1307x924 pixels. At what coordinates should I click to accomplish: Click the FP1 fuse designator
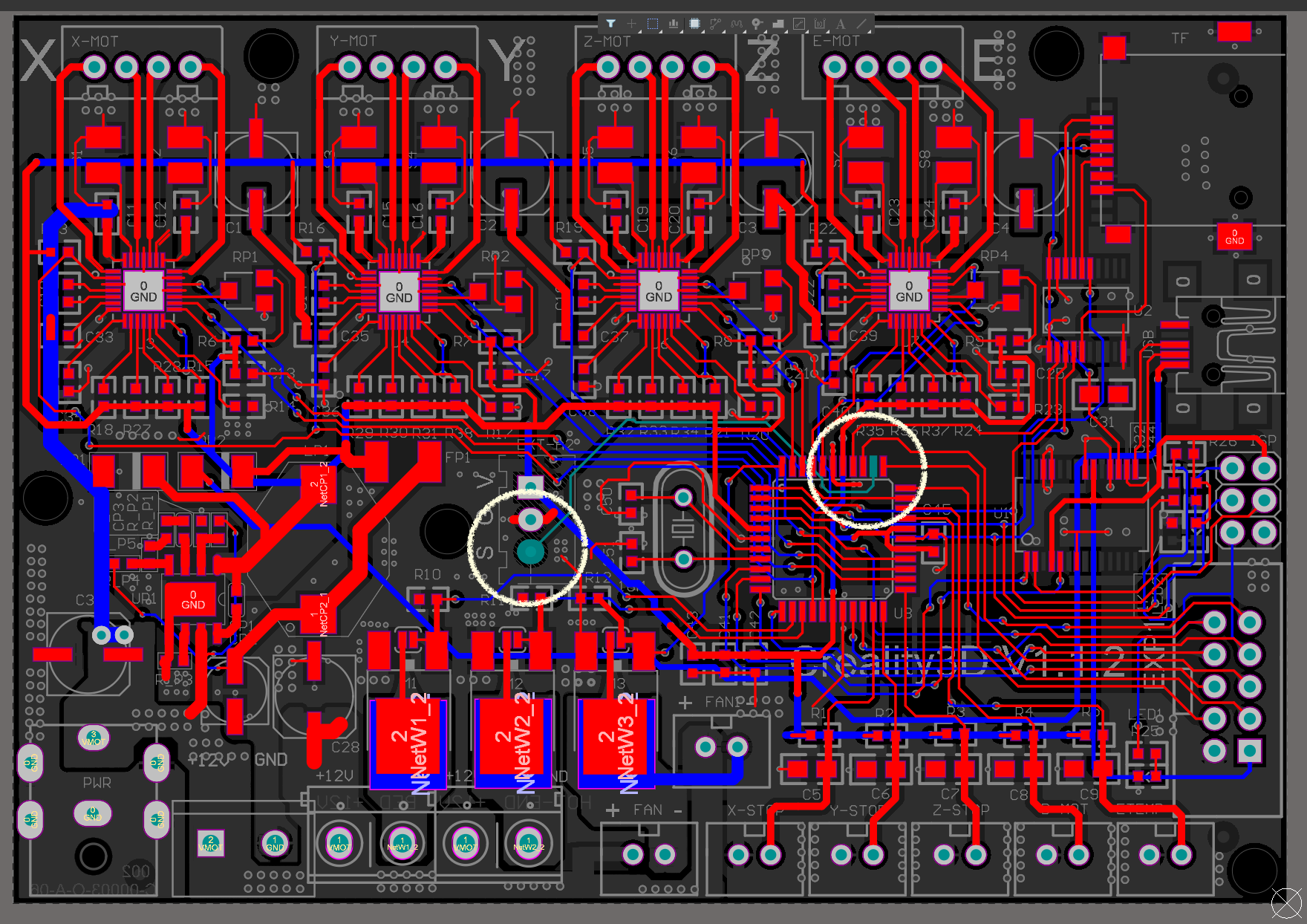pyautogui.click(x=457, y=458)
